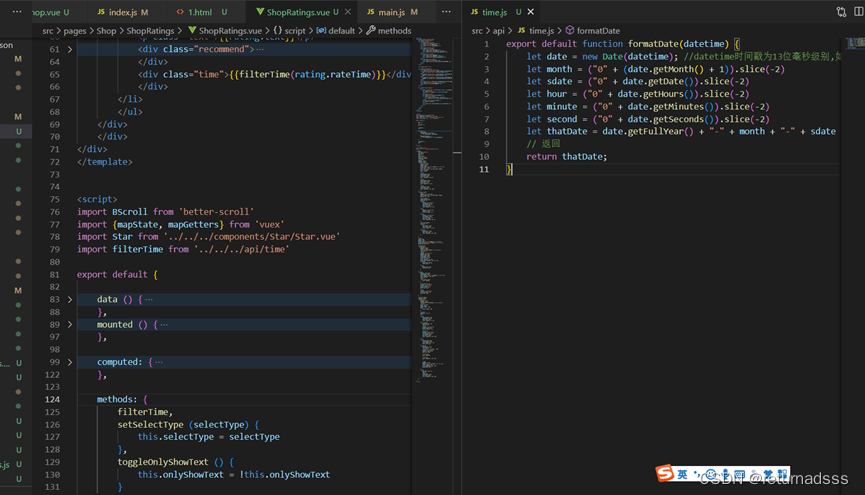The height and width of the screenshot is (495, 865).
Task: Open the ellipsis menu above the sidebar
Action: coord(17,12)
